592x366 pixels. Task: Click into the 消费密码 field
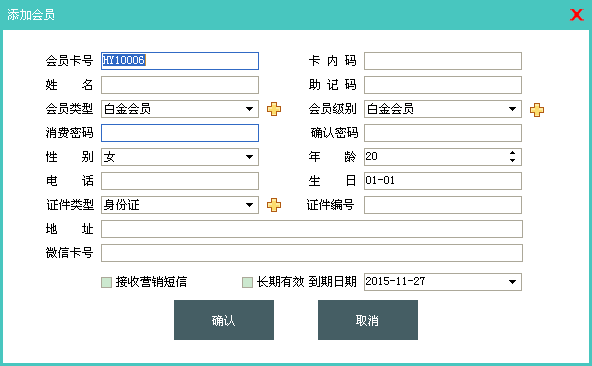pyautogui.click(x=180, y=133)
